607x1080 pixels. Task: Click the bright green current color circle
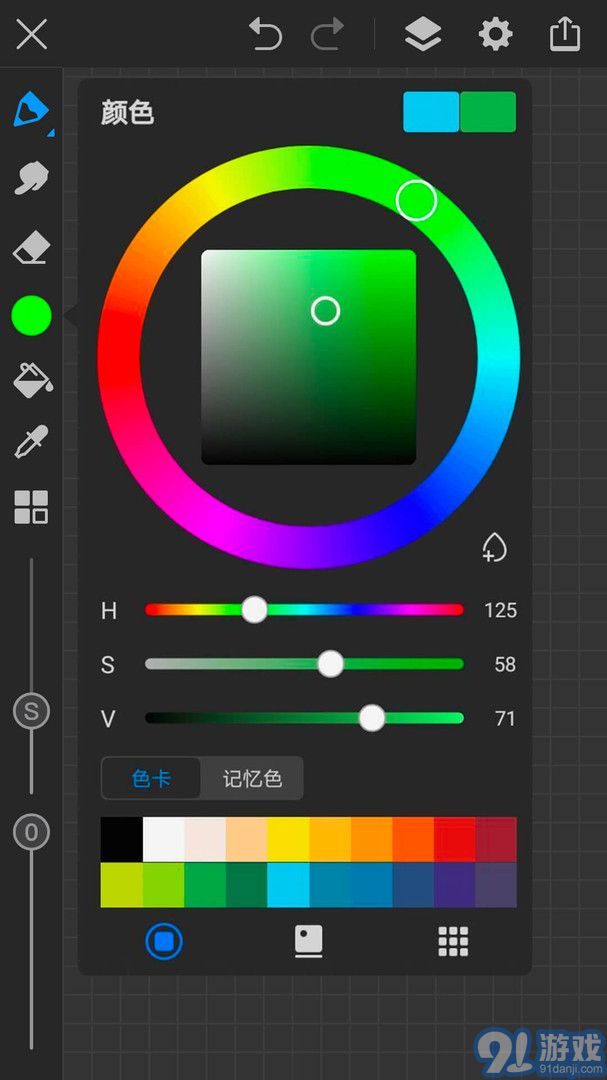(x=31, y=314)
